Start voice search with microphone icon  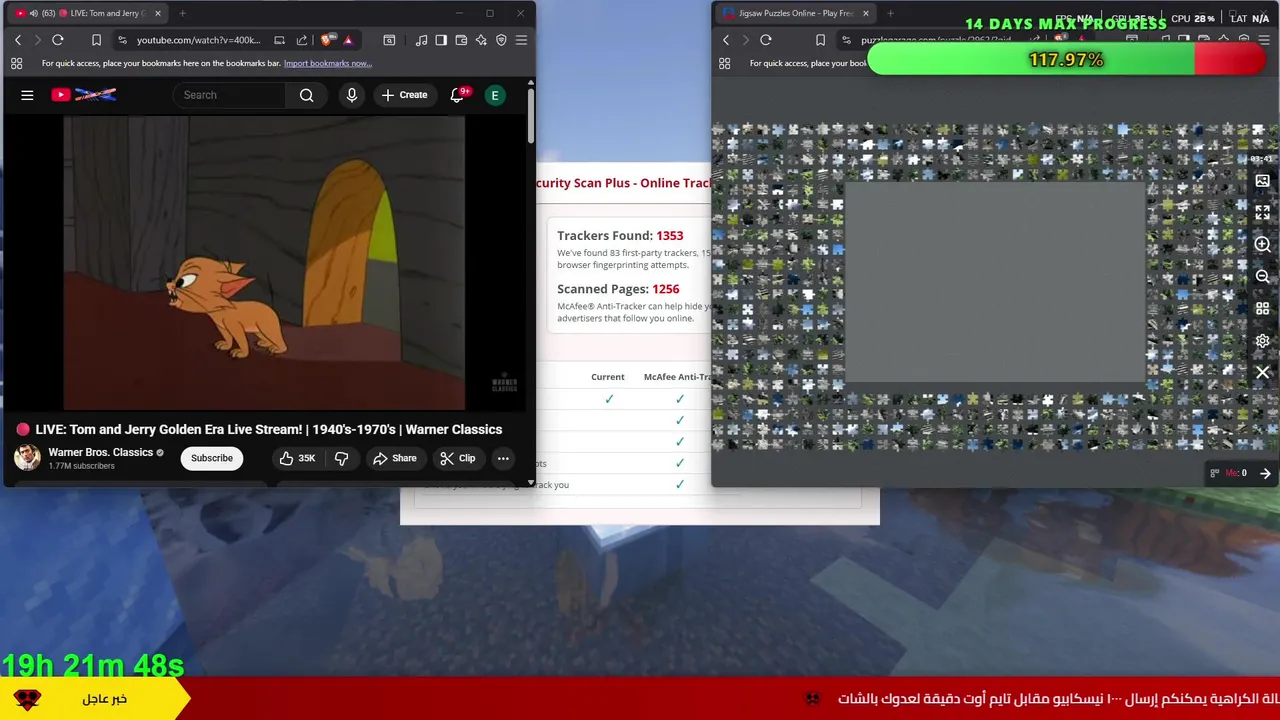351,95
